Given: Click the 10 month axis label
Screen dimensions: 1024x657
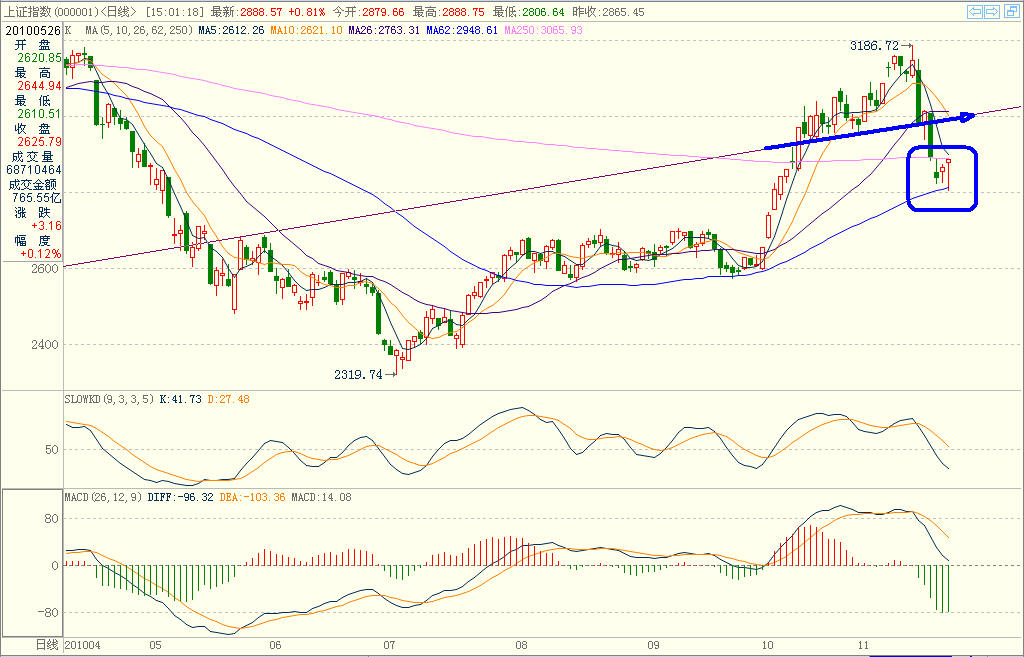Looking at the screenshot, I should pyautogui.click(x=767, y=646).
